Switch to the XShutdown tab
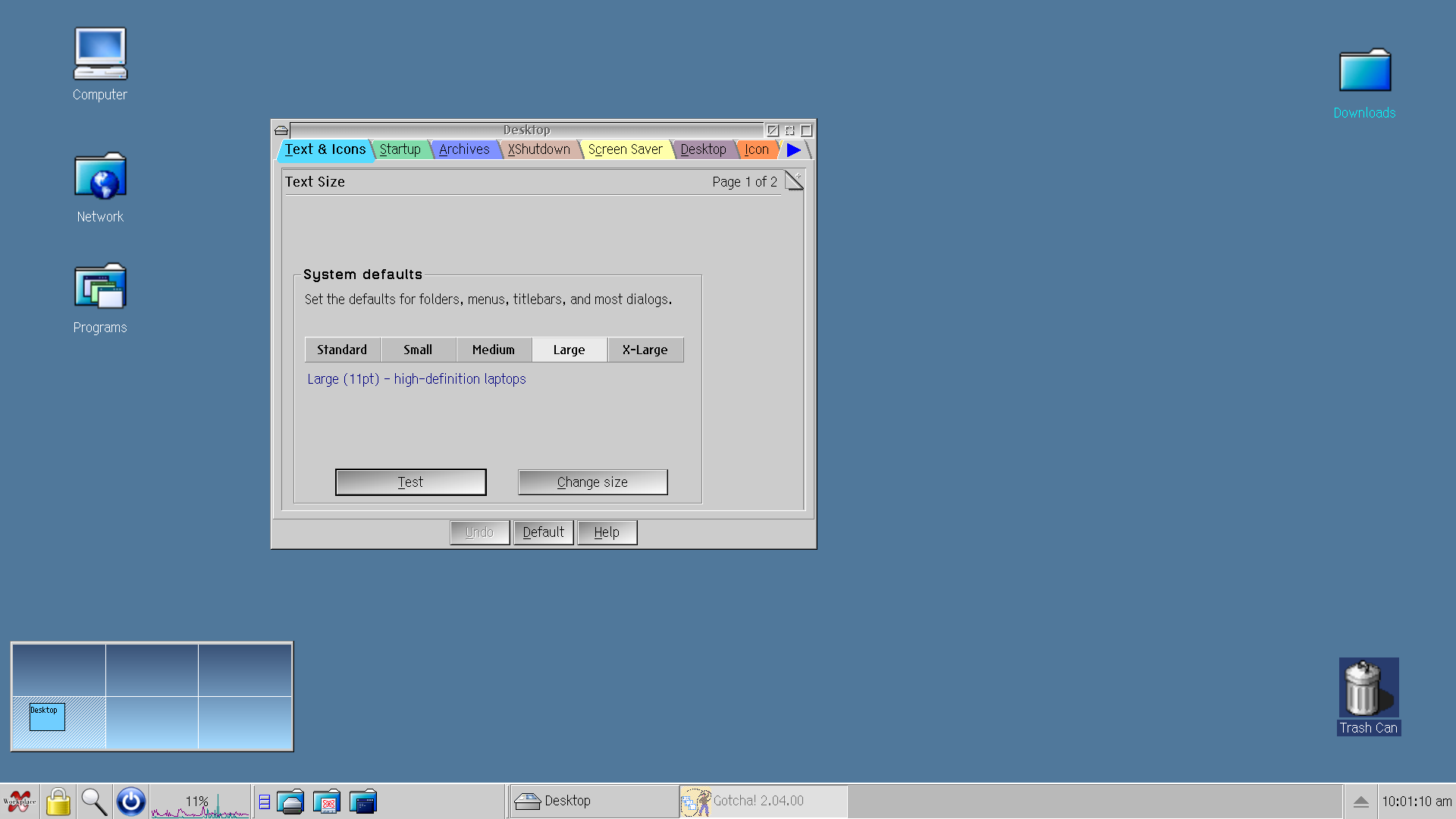 [539, 150]
